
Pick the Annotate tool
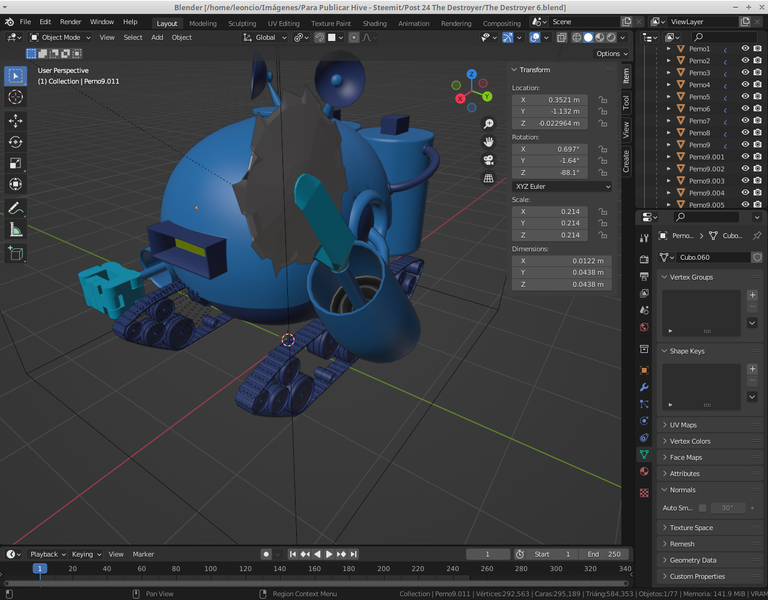(16, 208)
